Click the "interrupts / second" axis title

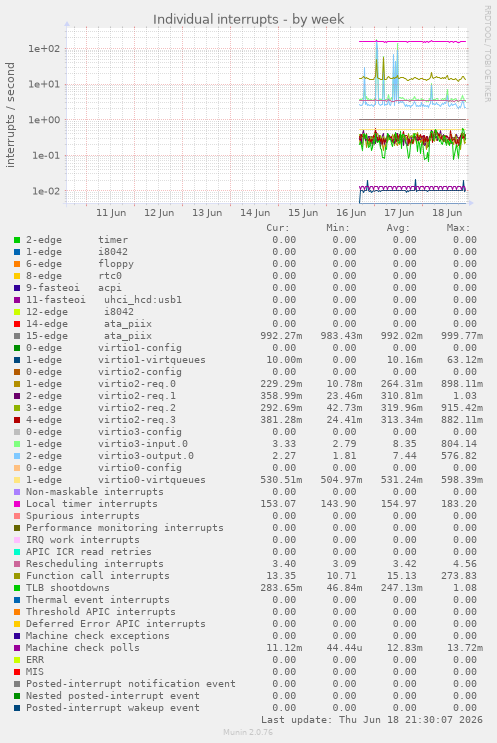tap(10, 115)
